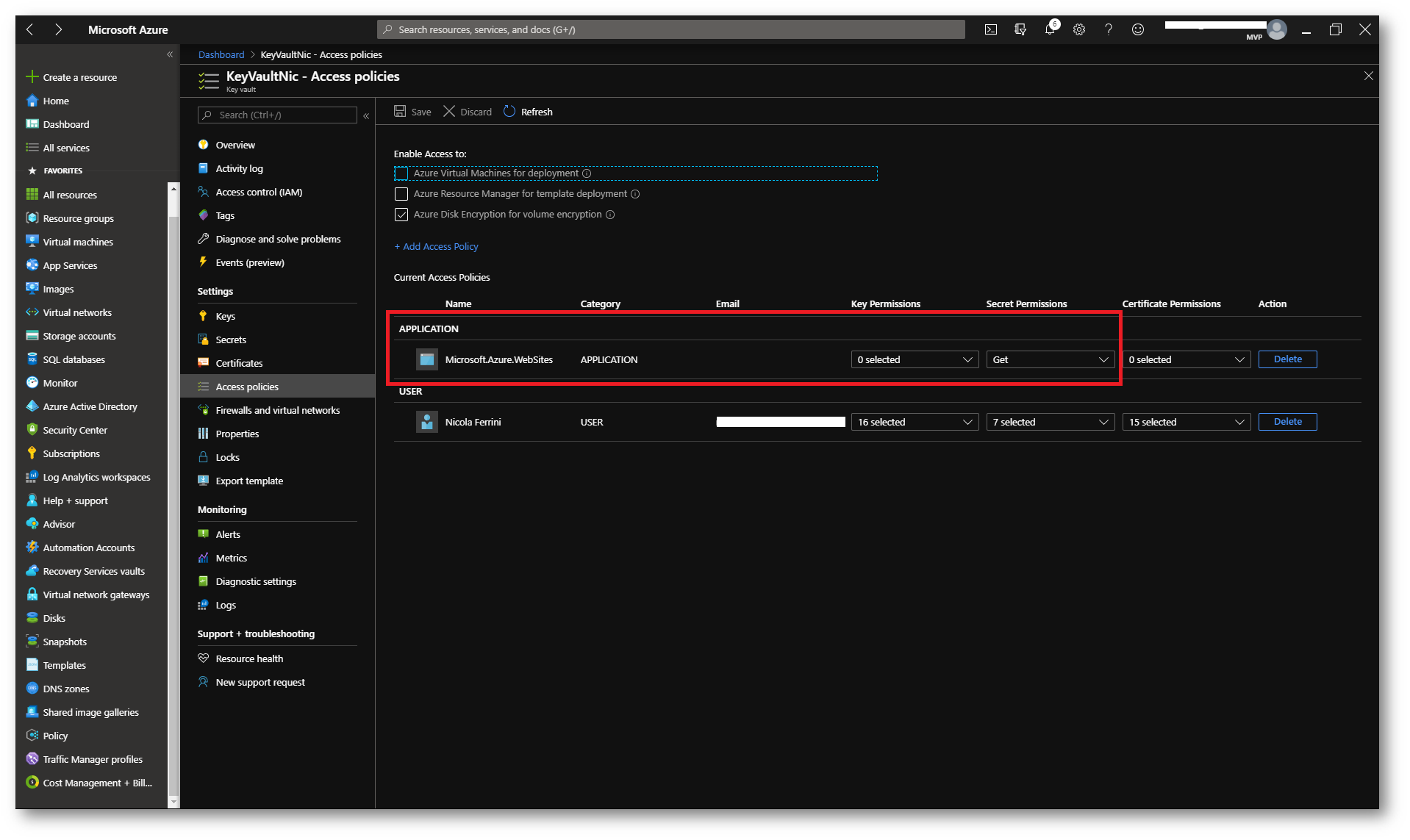Open Virtual machines in favorites

tap(78, 242)
